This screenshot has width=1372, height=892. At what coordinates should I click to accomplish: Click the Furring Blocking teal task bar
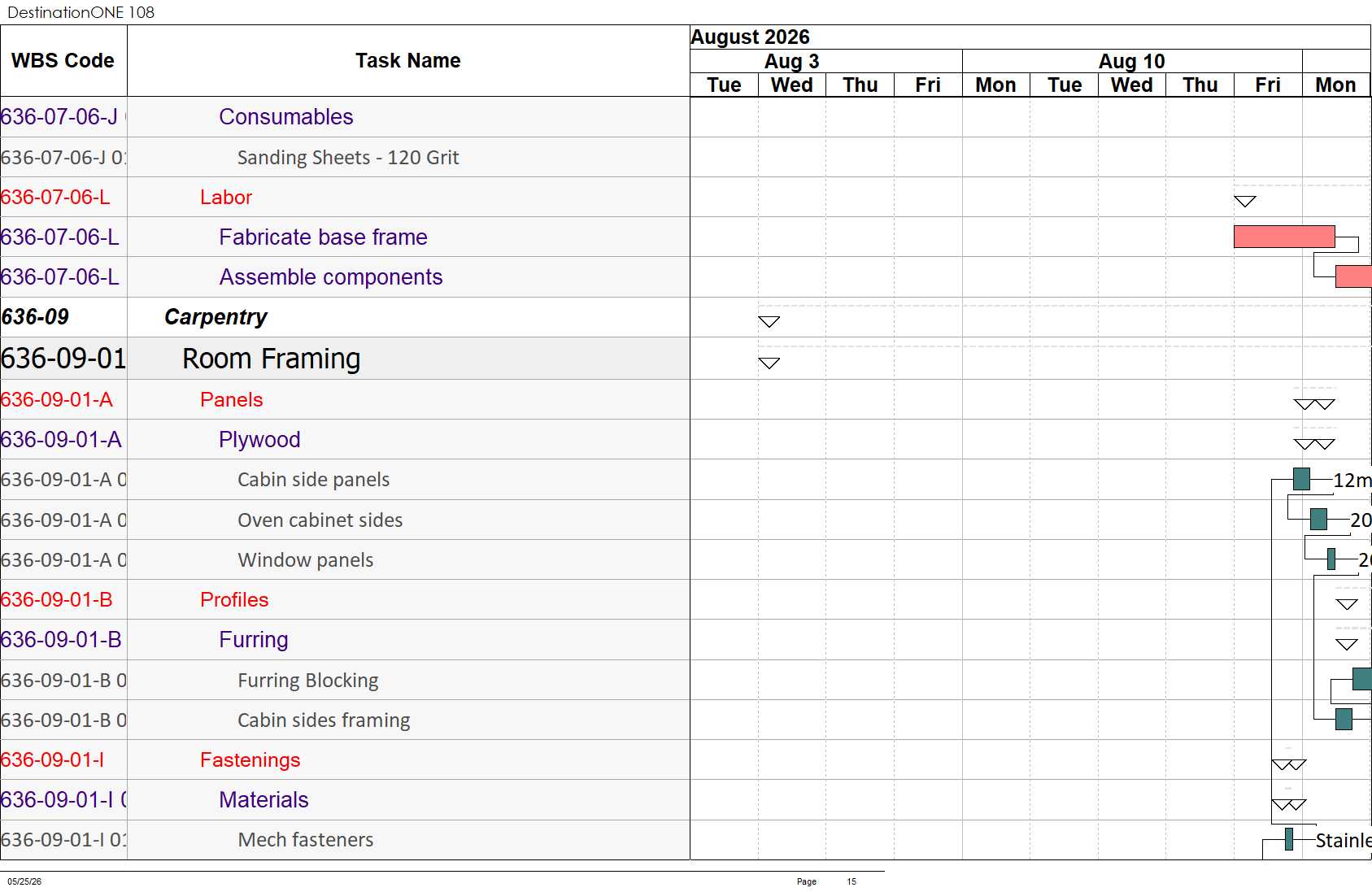click(1362, 679)
